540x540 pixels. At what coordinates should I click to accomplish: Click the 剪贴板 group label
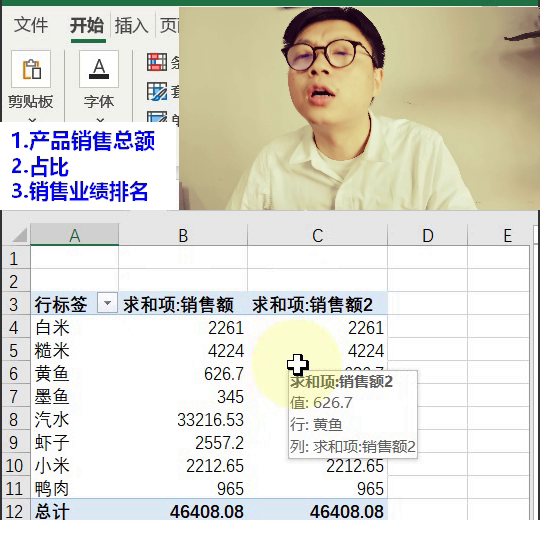coord(31,101)
